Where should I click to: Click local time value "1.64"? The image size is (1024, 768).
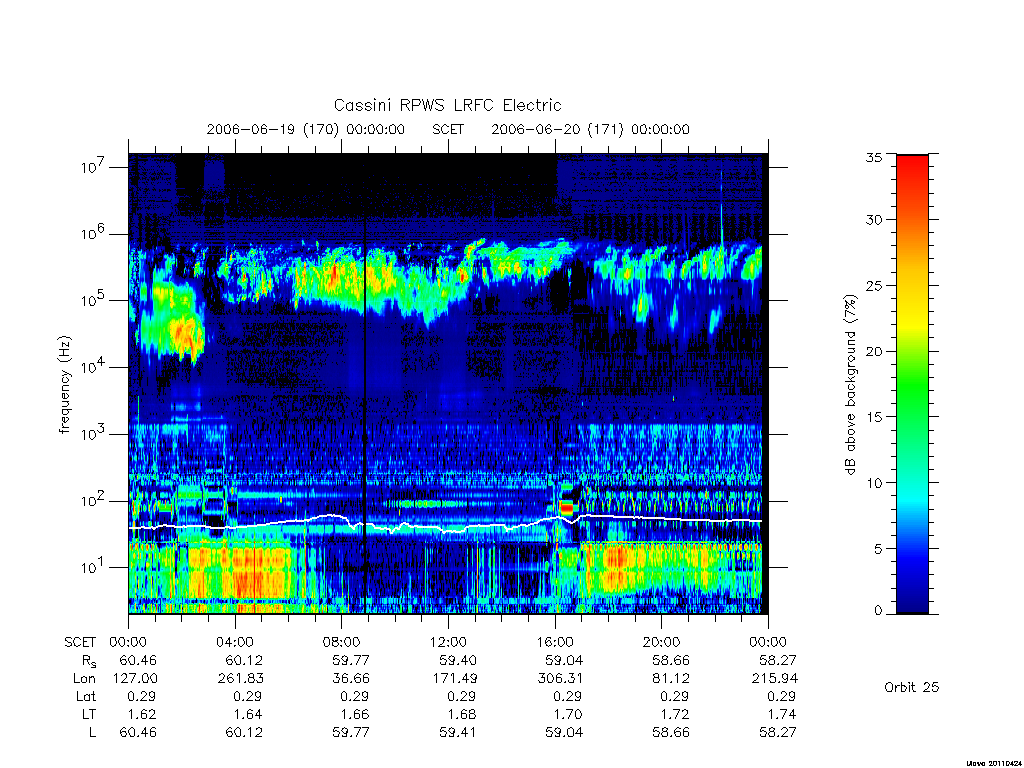point(248,714)
